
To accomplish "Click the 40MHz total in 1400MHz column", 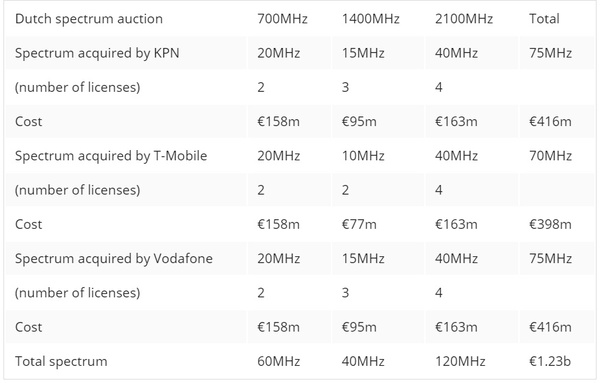I will (x=363, y=361).
